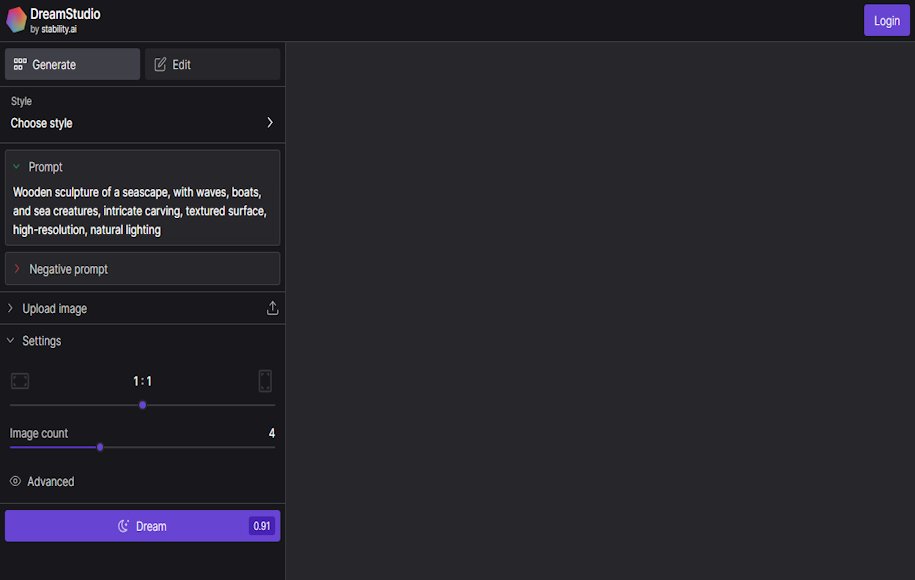Select the landscape aspect ratio icon
Image resolution: width=915 pixels, height=580 pixels.
[x=20, y=381]
